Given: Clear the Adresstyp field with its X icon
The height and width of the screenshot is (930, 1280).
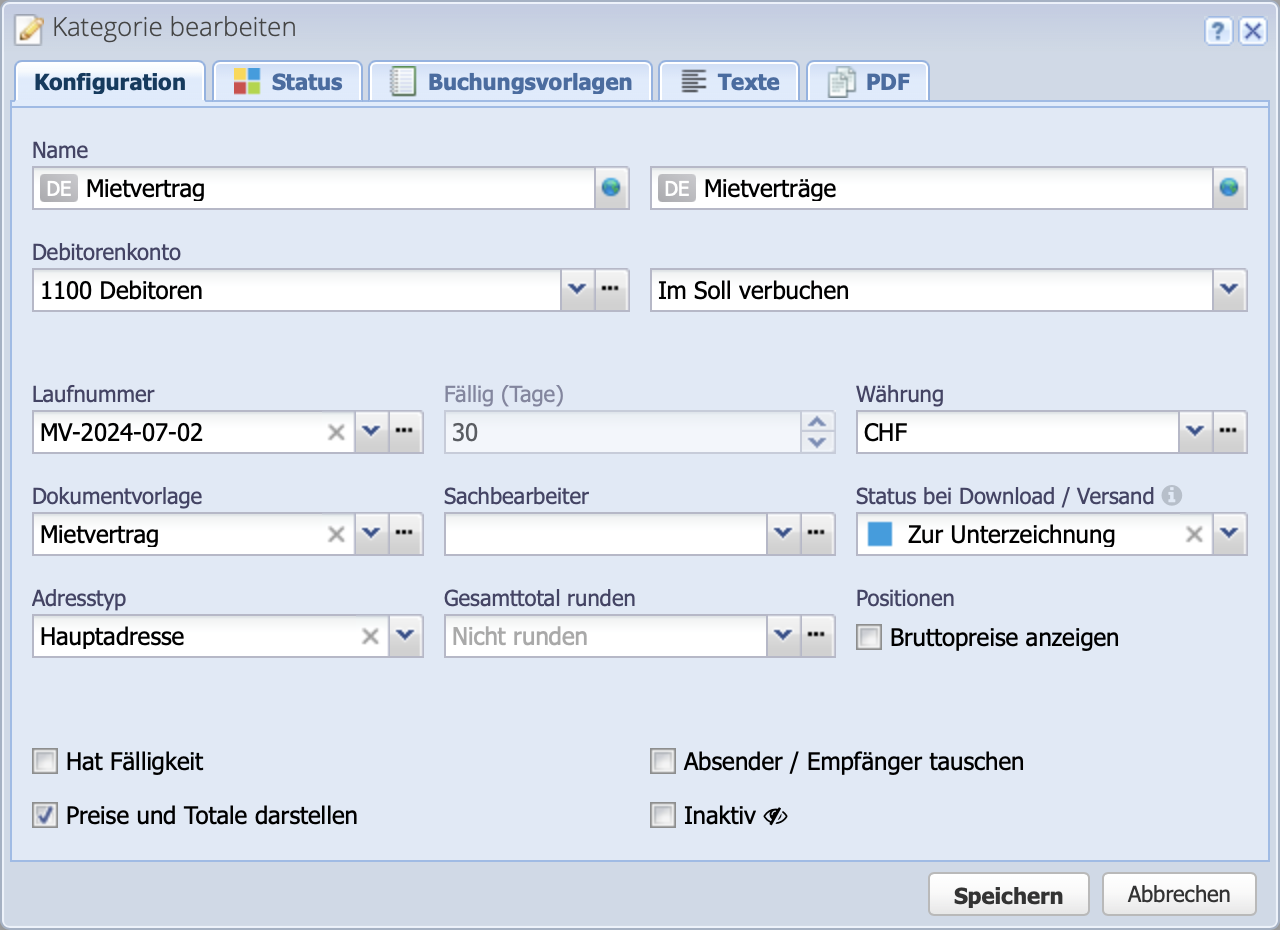Looking at the screenshot, I should [370, 636].
